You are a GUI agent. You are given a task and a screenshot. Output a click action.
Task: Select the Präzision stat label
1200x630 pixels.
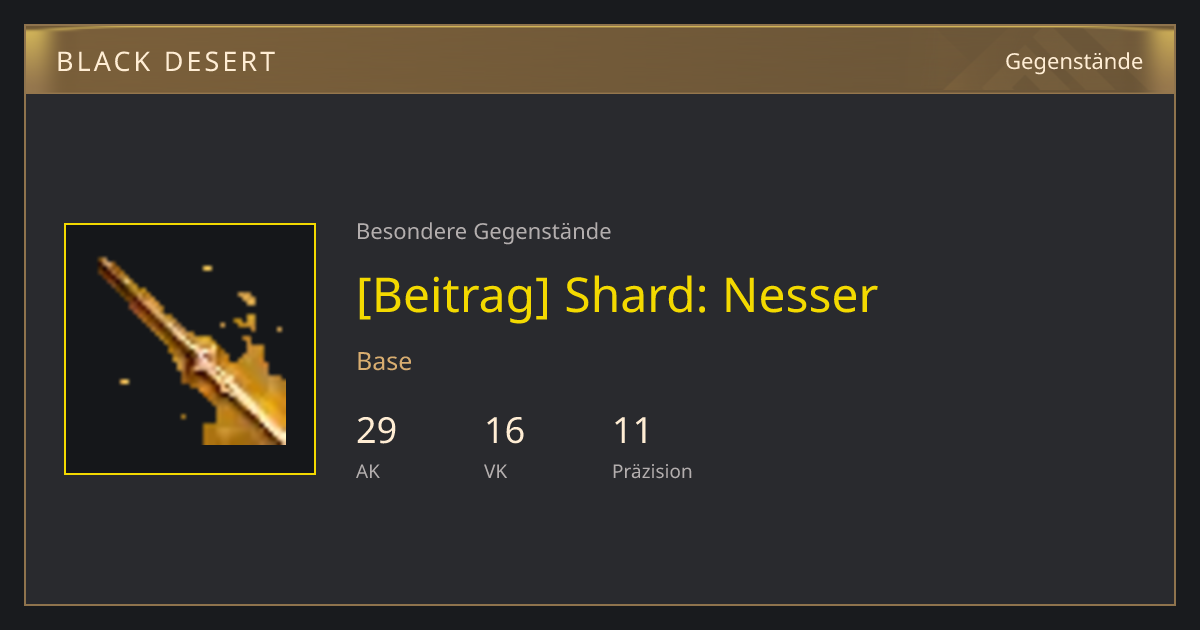coord(652,472)
